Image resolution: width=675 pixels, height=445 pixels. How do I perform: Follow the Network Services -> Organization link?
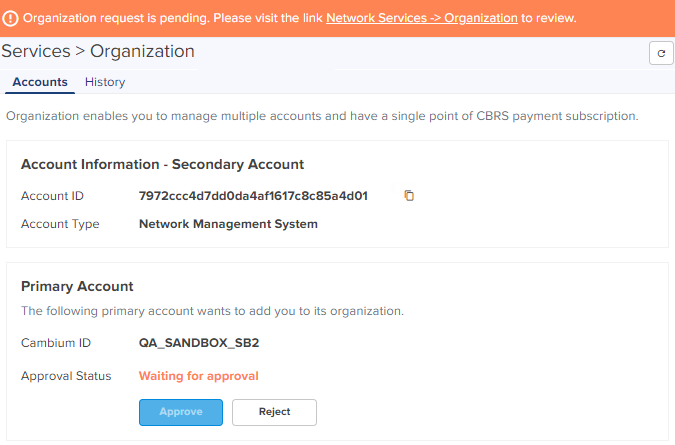coord(422,18)
